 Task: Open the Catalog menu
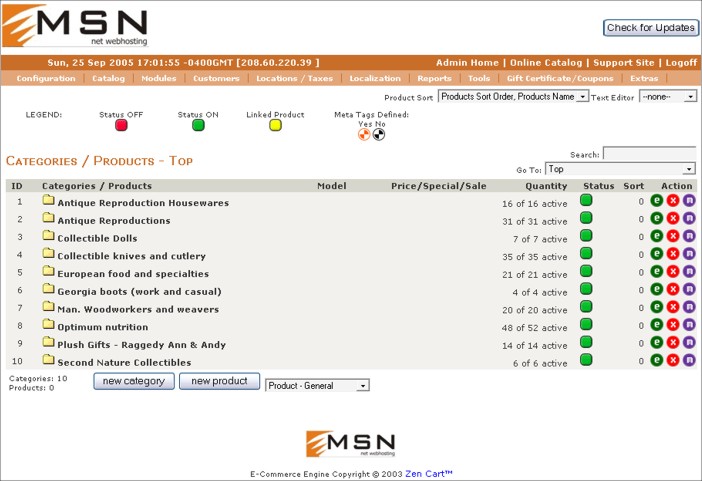point(108,78)
